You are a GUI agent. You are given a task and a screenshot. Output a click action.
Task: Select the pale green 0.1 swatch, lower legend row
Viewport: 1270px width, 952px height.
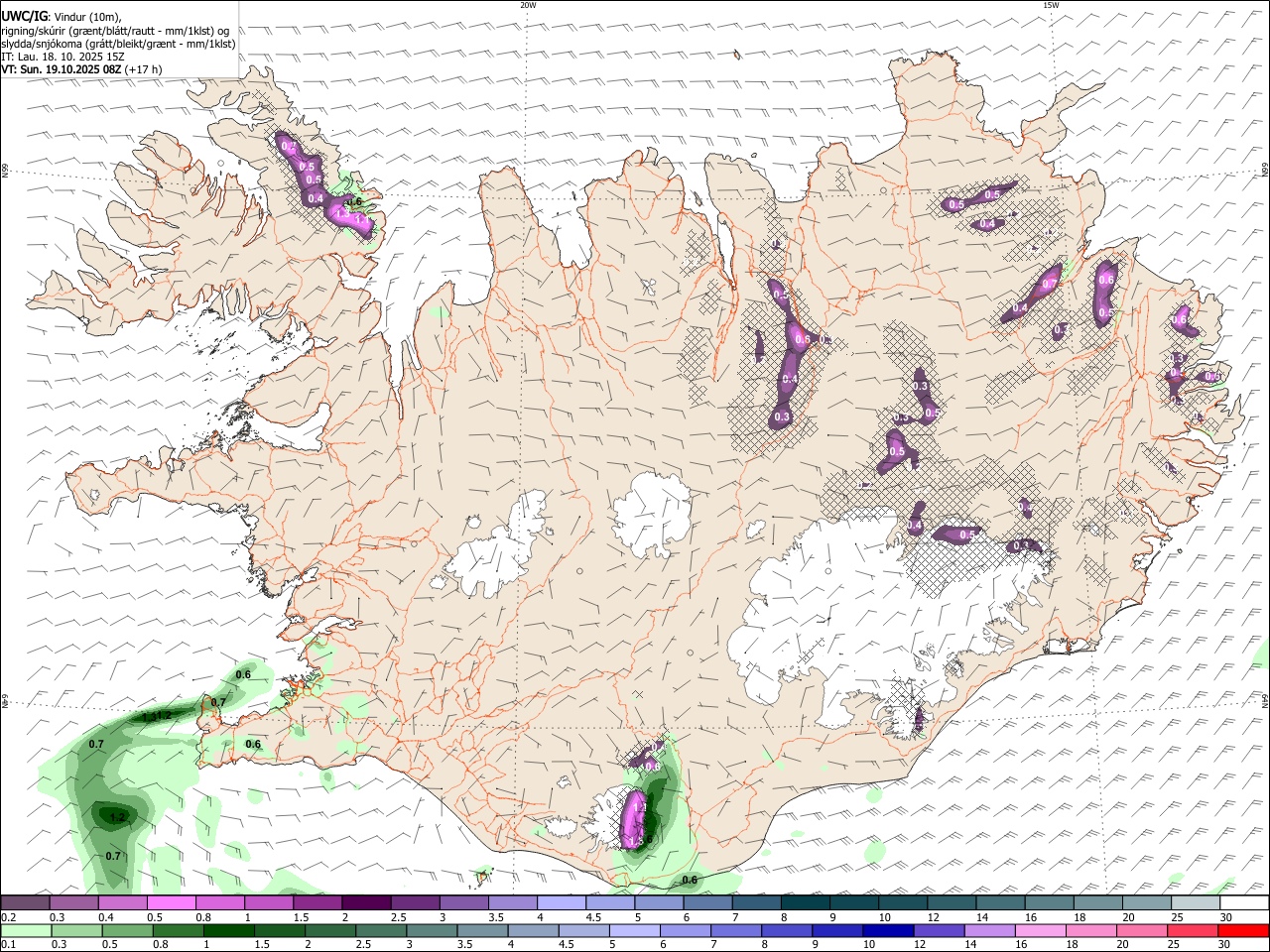pos(26,931)
